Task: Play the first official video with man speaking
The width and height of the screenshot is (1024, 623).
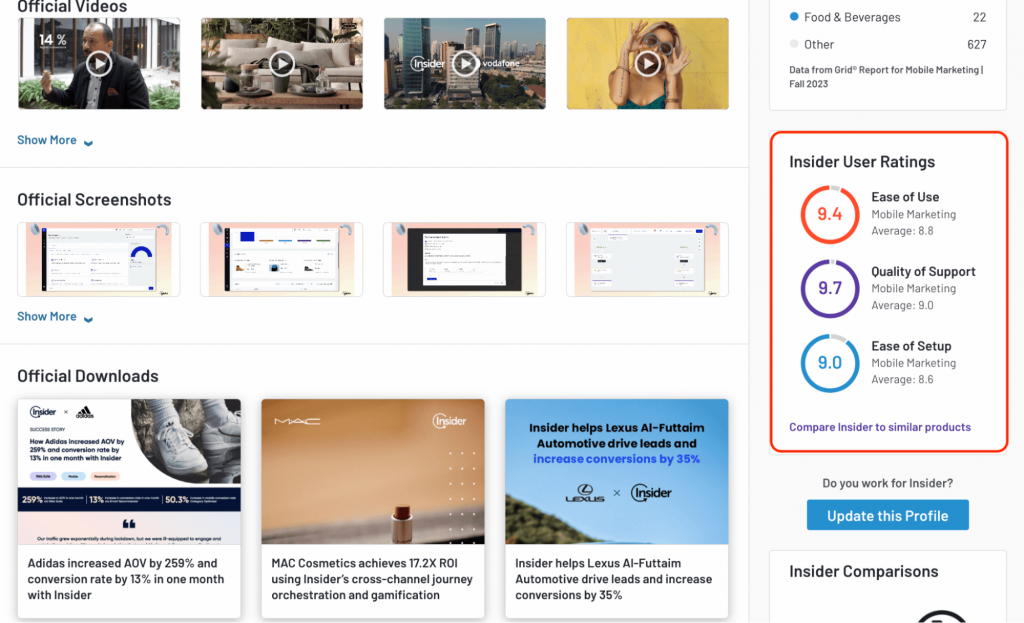Action: point(99,63)
